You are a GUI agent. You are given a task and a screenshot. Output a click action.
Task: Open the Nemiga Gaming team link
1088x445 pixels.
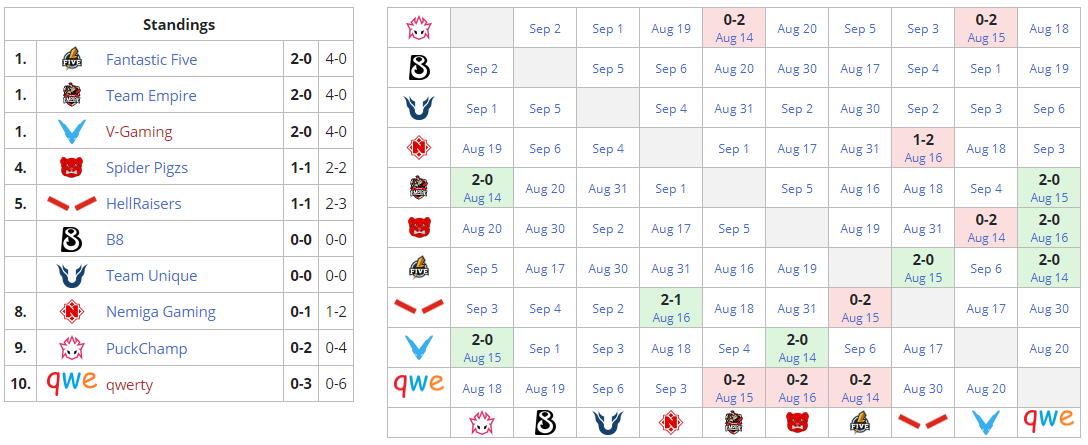(x=160, y=312)
